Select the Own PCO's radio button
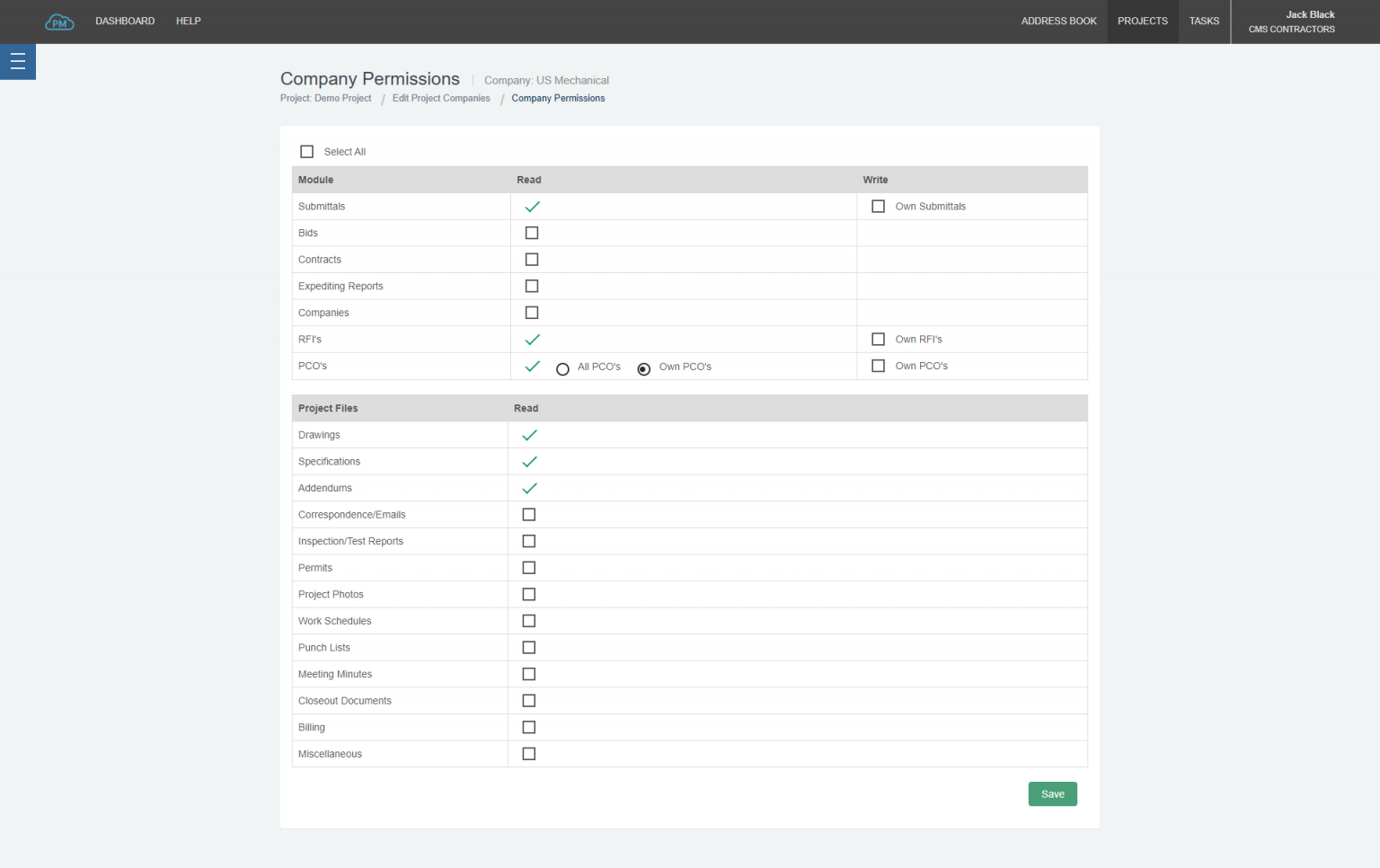The image size is (1380, 868). point(643,368)
